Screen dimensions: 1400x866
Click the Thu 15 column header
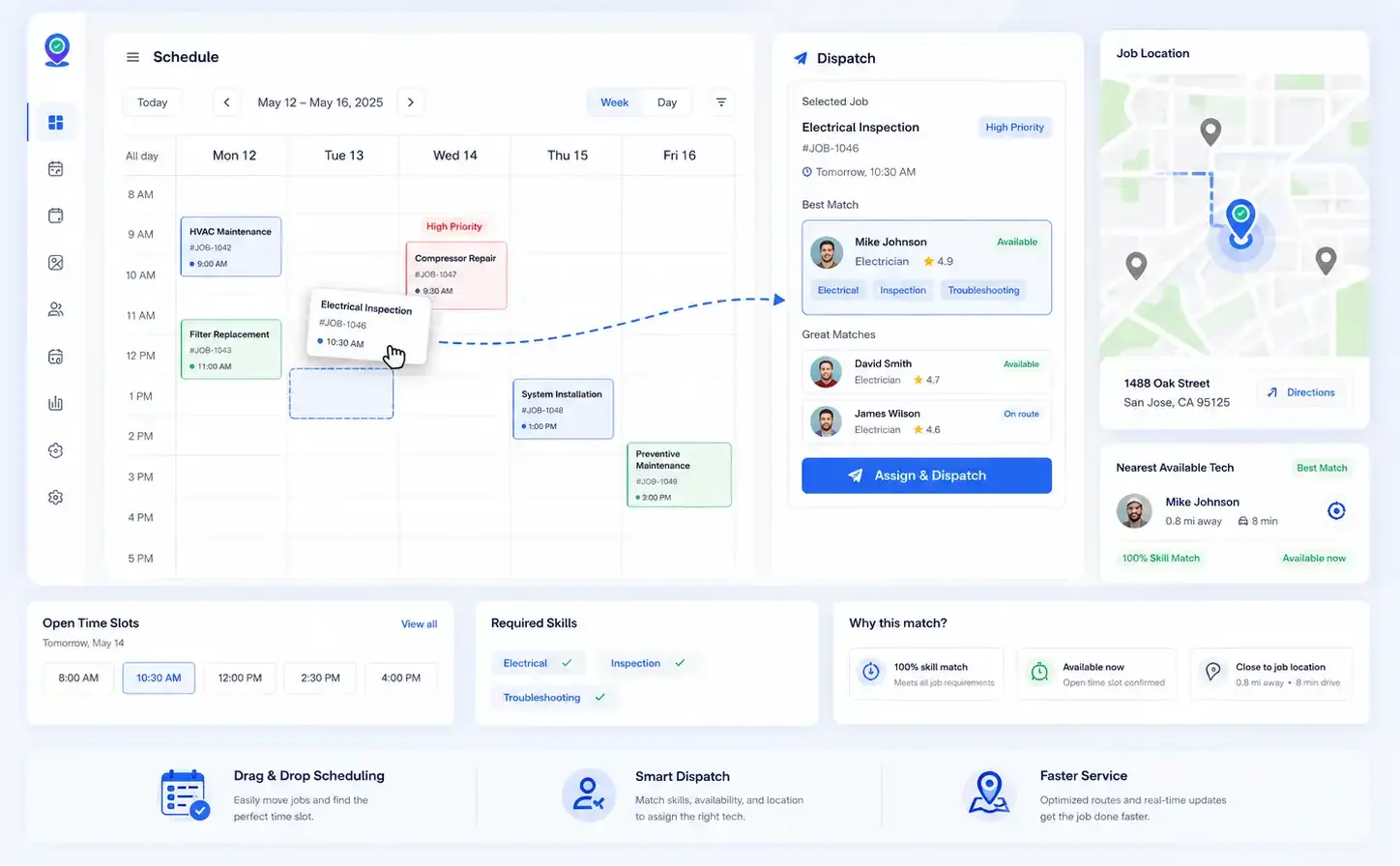coord(568,156)
